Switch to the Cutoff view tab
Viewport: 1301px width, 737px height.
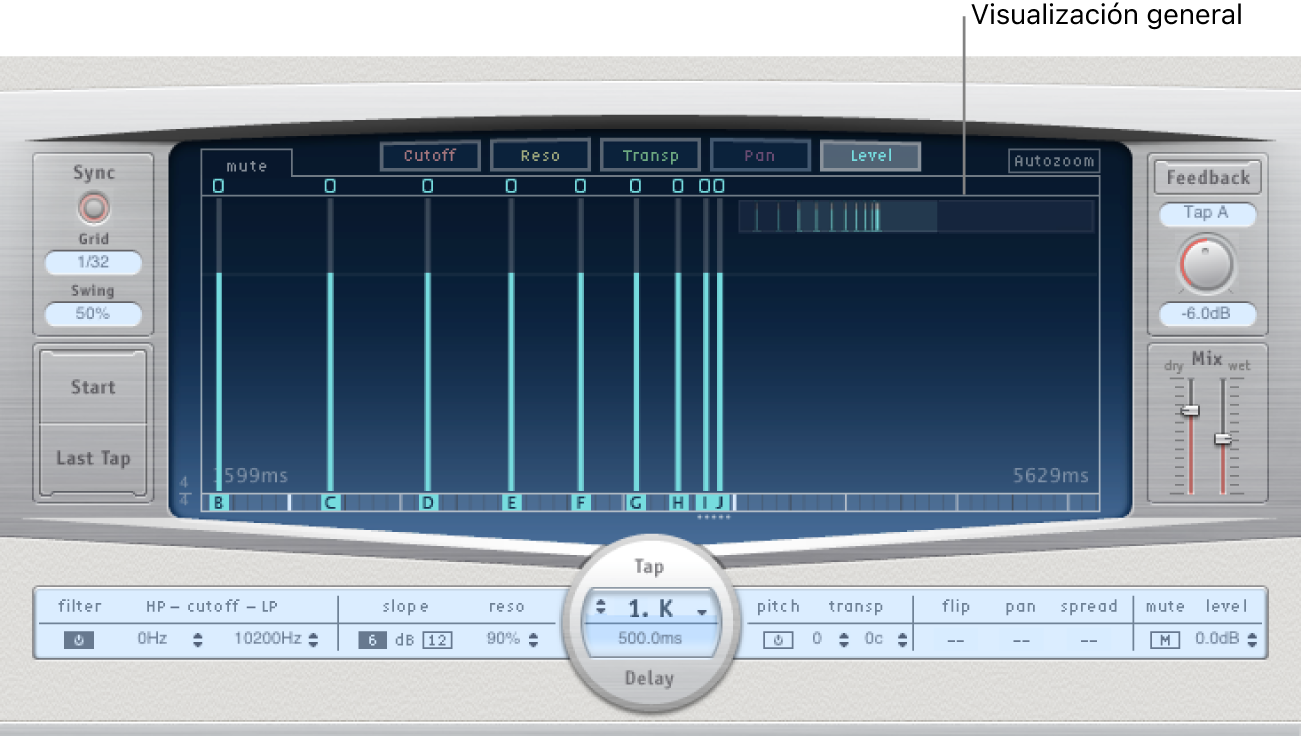pyautogui.click(x=430, y=156)
